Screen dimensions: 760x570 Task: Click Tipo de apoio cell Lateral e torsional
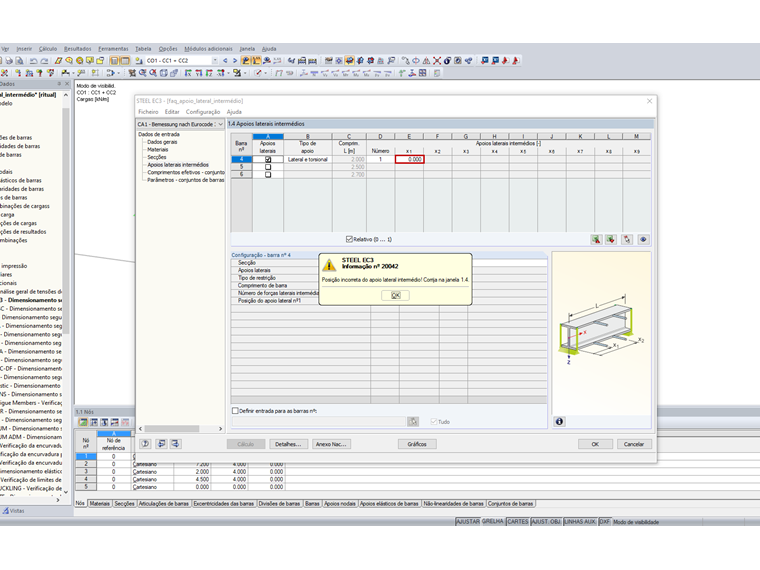pyautogui.click(x=308, y=159)
